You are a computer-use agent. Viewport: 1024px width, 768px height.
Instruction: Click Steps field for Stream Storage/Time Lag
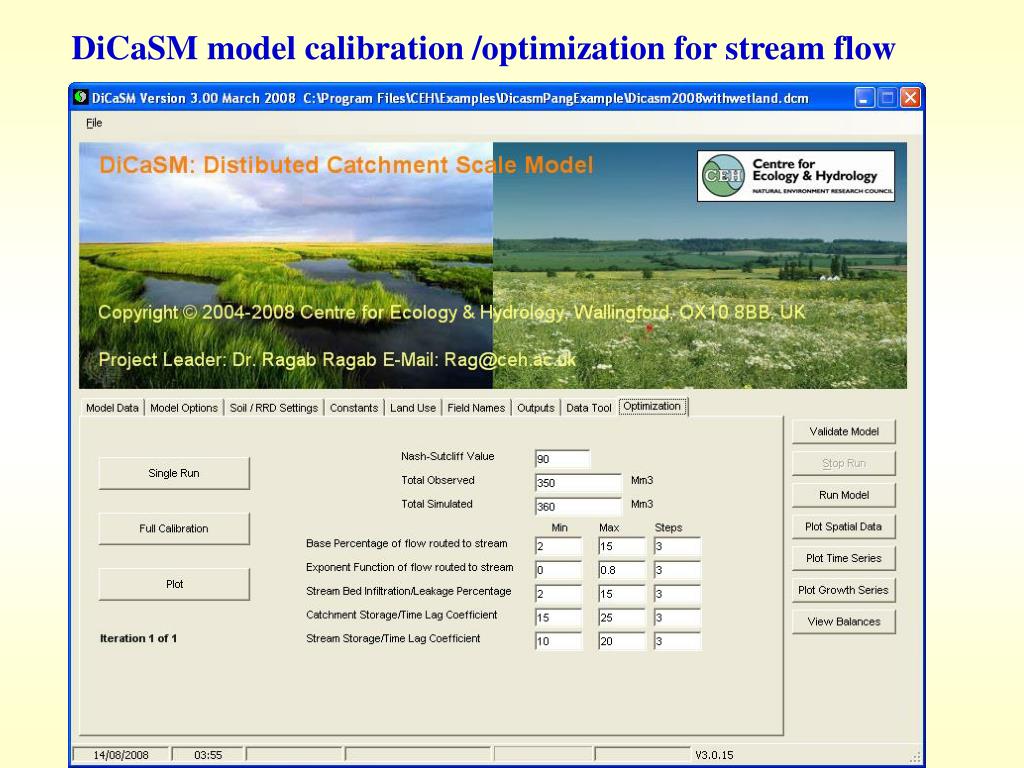(678, 641)
